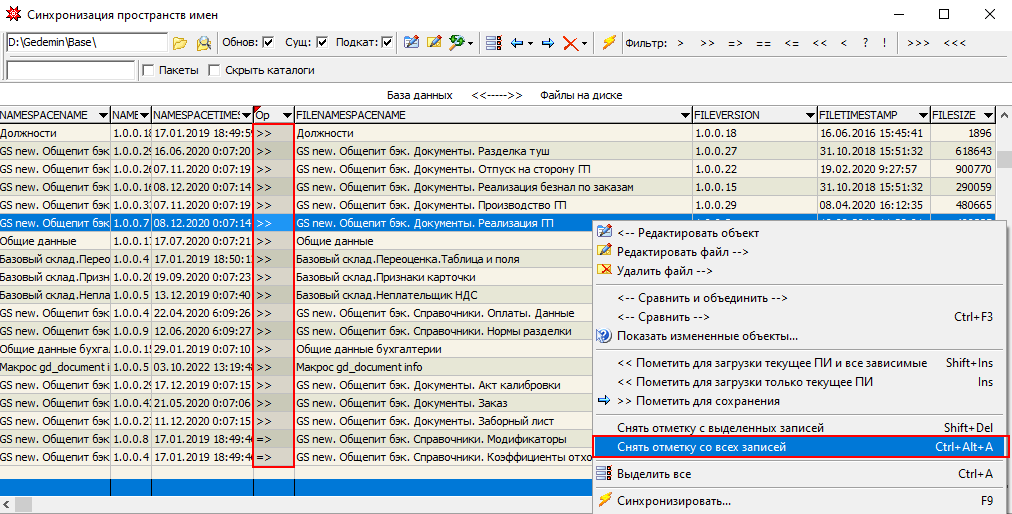The width and height of the screenshot is (1012, 514).
Task: Click the == filter button
Action: pos(763,43)
